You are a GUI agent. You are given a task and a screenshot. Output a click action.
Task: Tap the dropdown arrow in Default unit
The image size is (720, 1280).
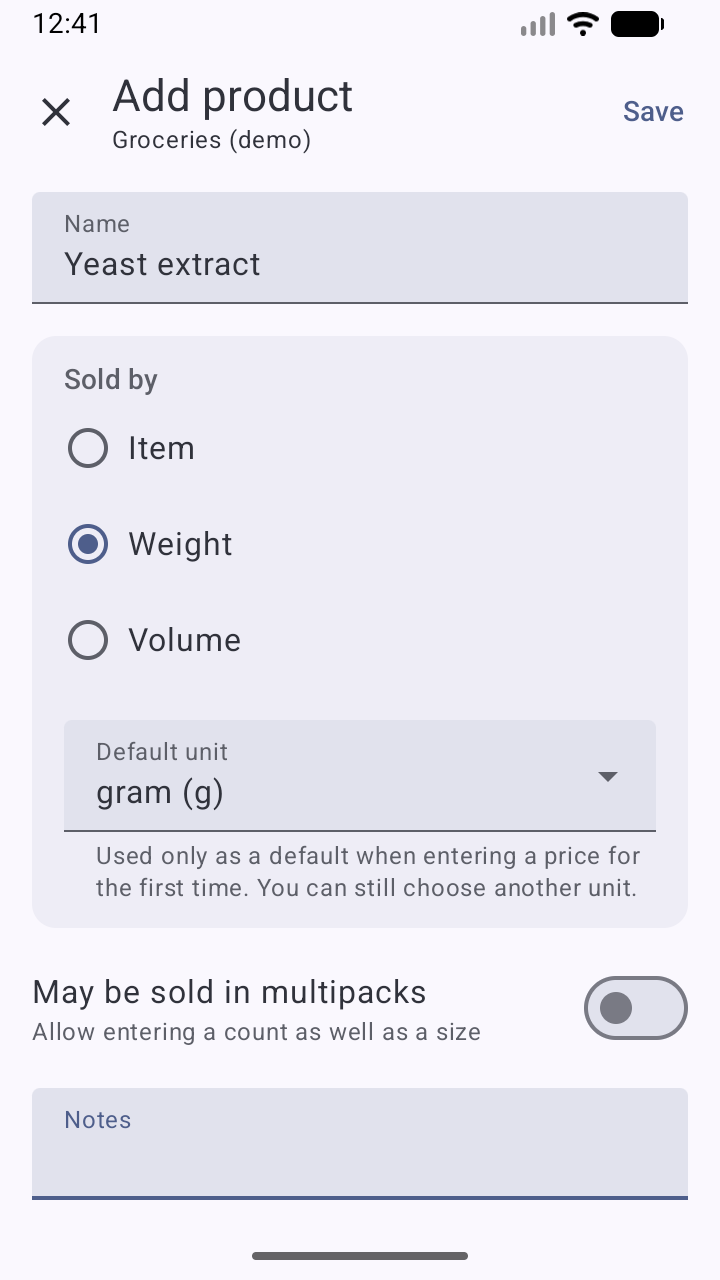(607, 777)
